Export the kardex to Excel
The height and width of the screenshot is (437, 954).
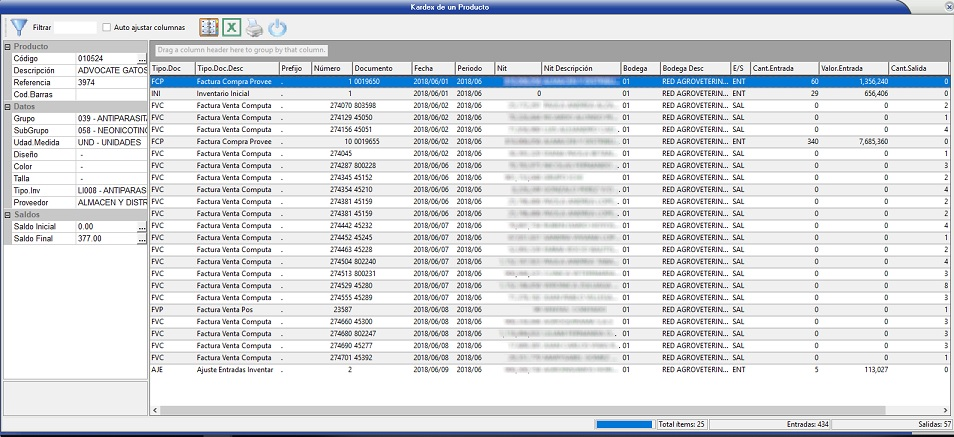click(232, 28)
